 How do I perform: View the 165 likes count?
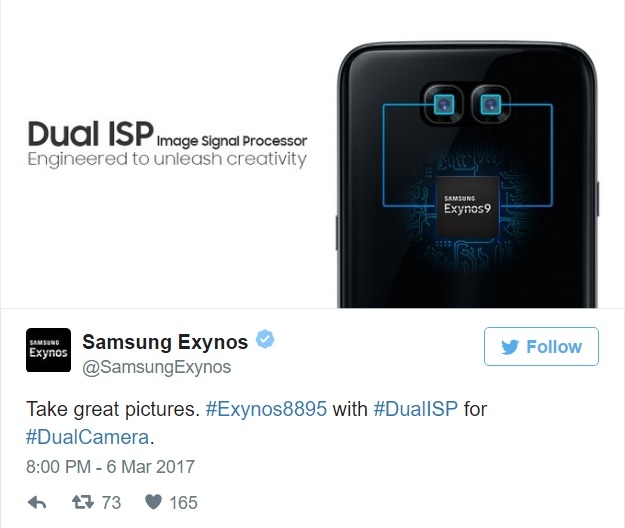point(183,502)
